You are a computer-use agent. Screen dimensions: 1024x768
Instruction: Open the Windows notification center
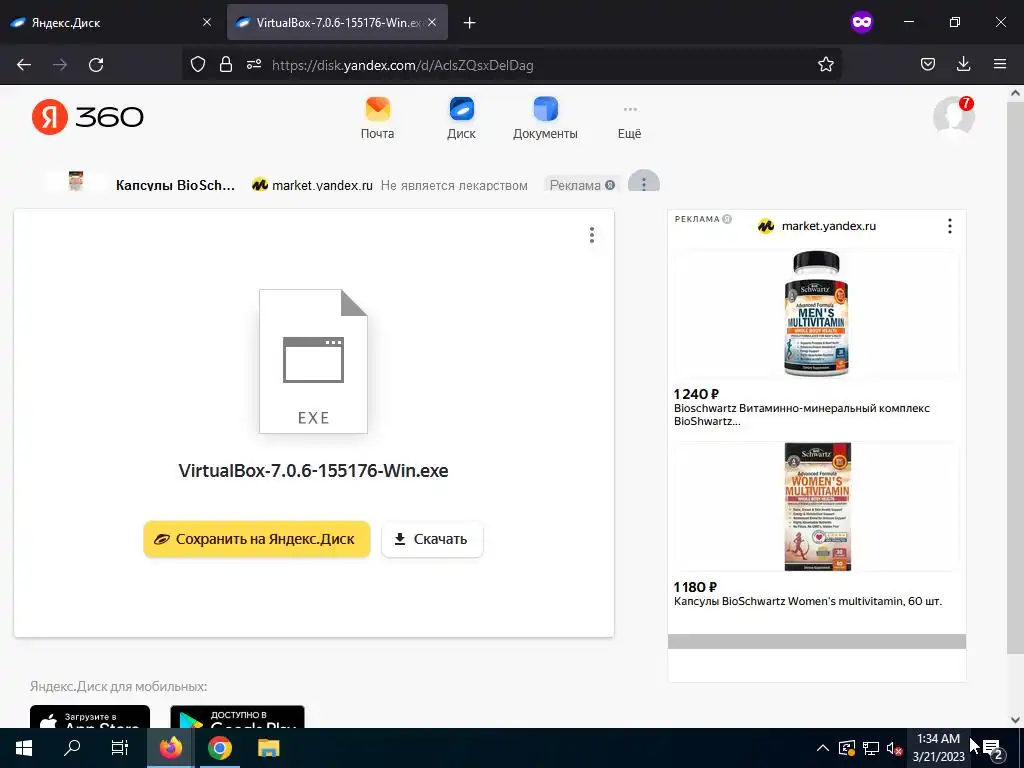point(993,748)
